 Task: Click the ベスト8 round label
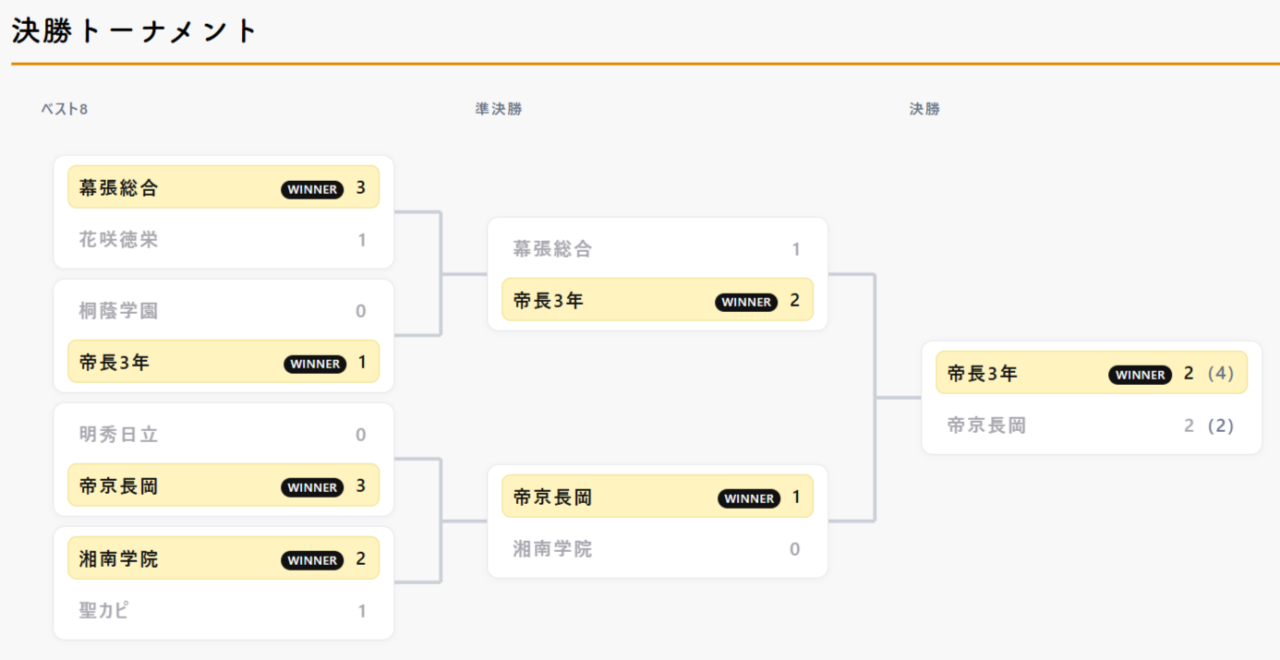click(x=64, y=109)
